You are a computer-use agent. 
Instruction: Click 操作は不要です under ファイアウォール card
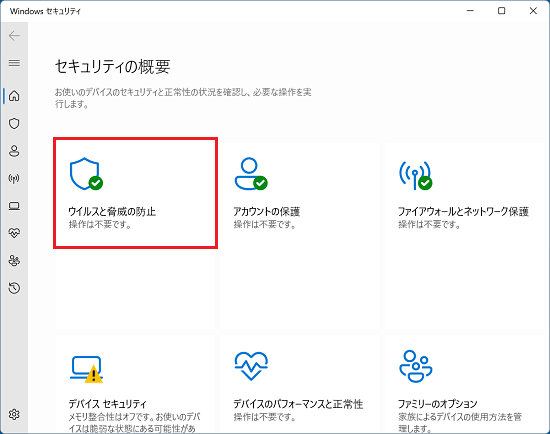(429, 224)
